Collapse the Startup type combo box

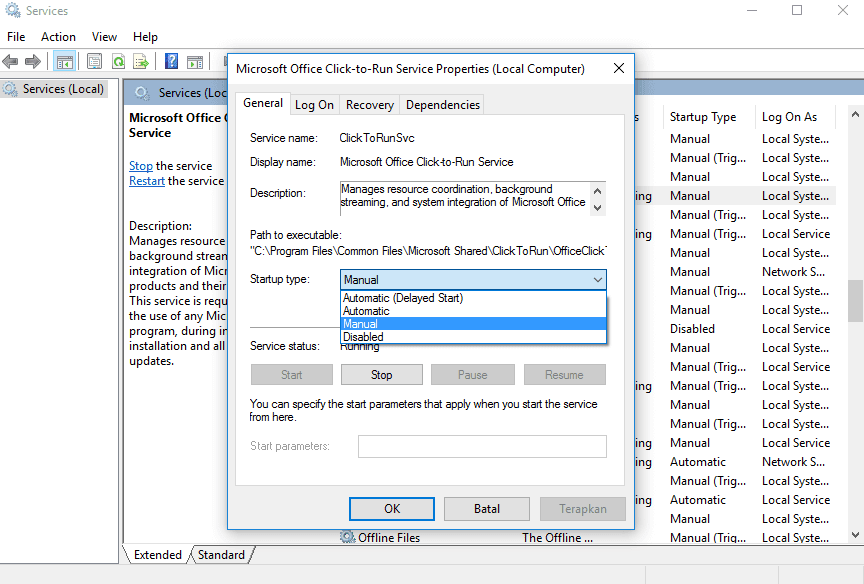(598, 280)
